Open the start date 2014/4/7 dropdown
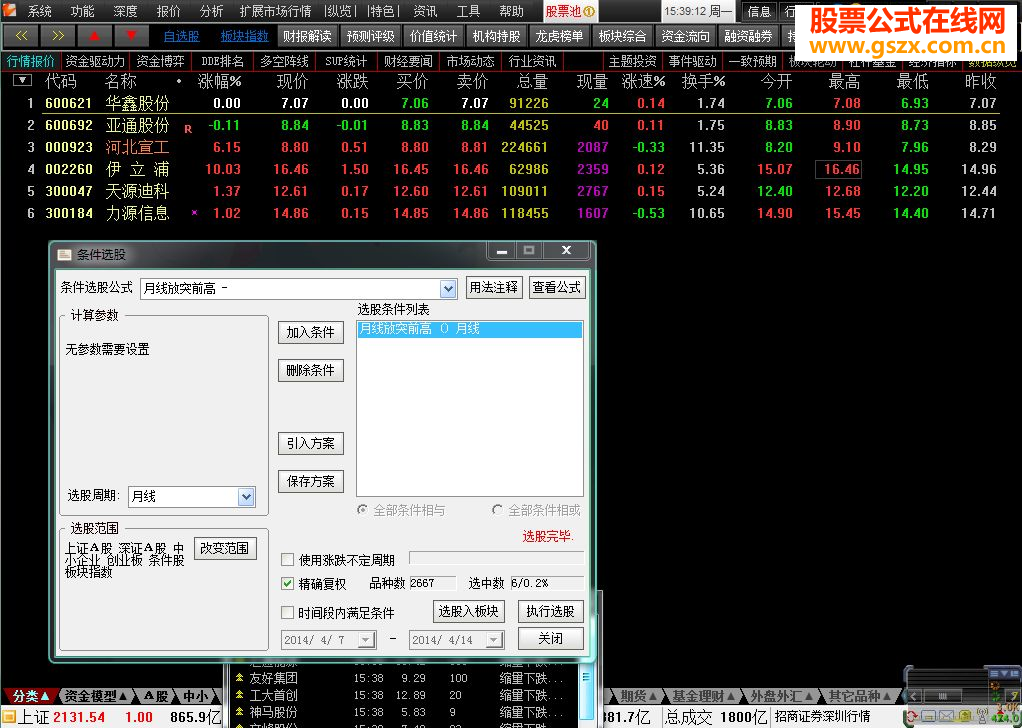 [x=366, y=640]
